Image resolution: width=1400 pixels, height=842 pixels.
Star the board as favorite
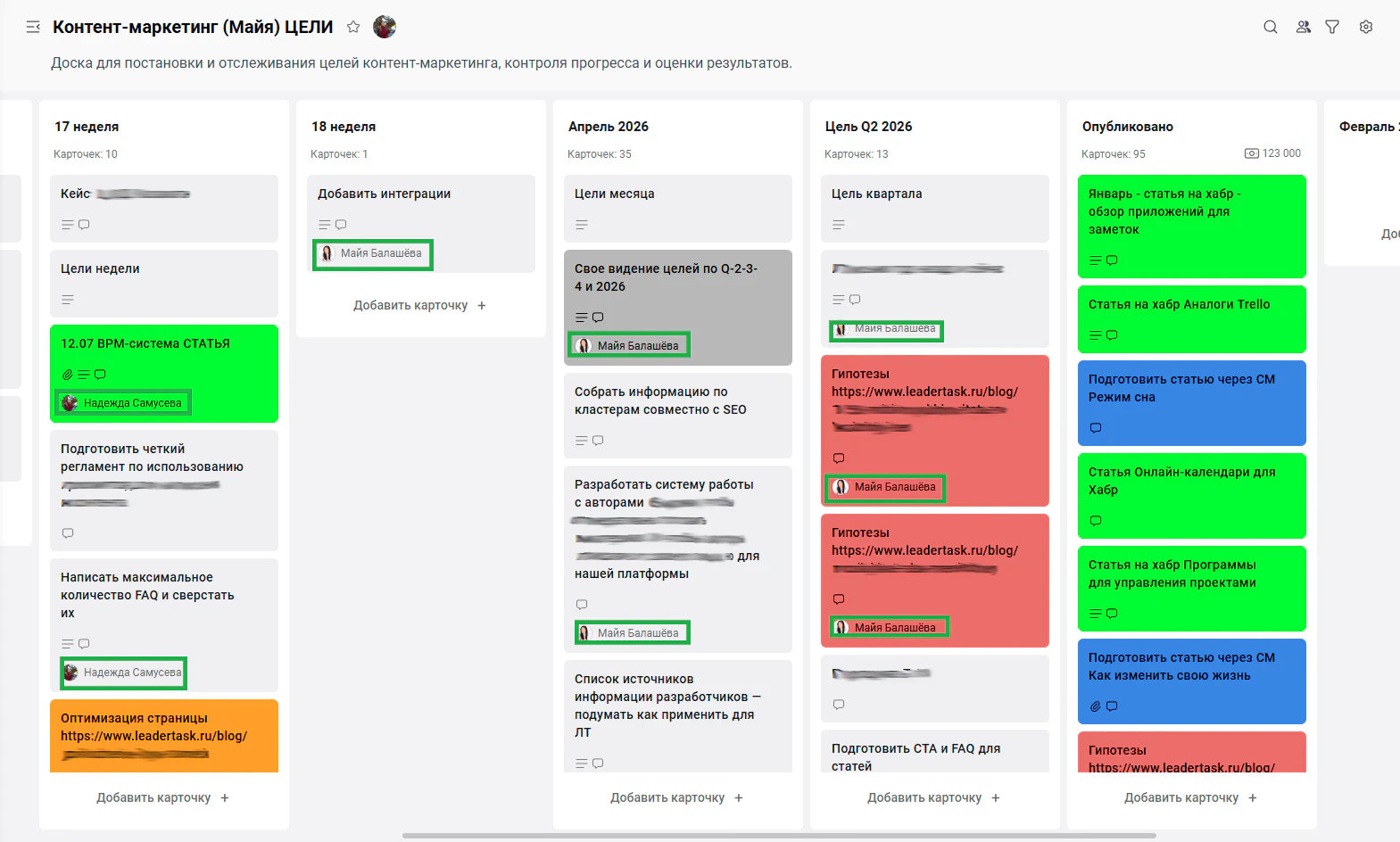click(353, 27)
